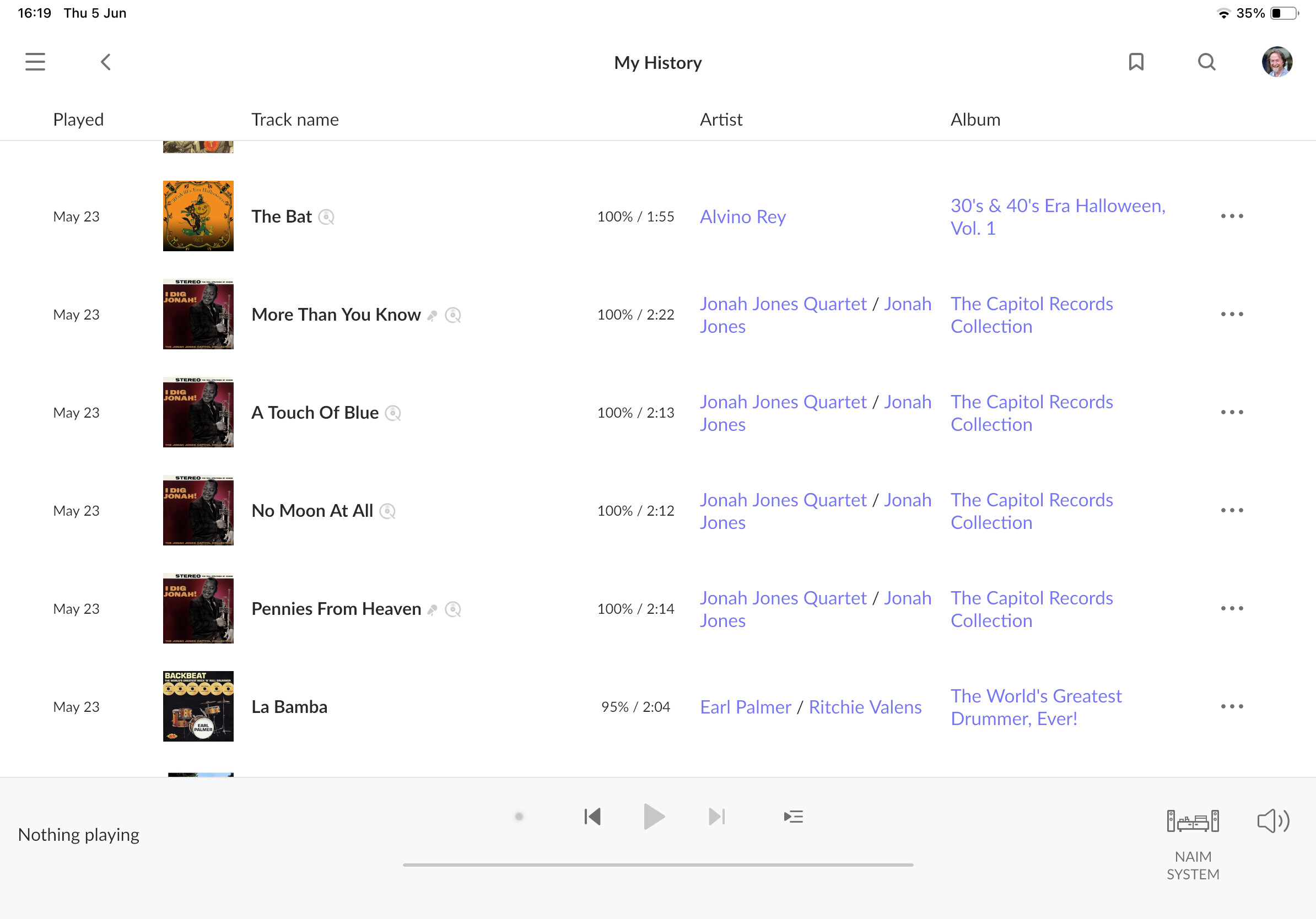Go back with the left chevron

click(105, 62)
